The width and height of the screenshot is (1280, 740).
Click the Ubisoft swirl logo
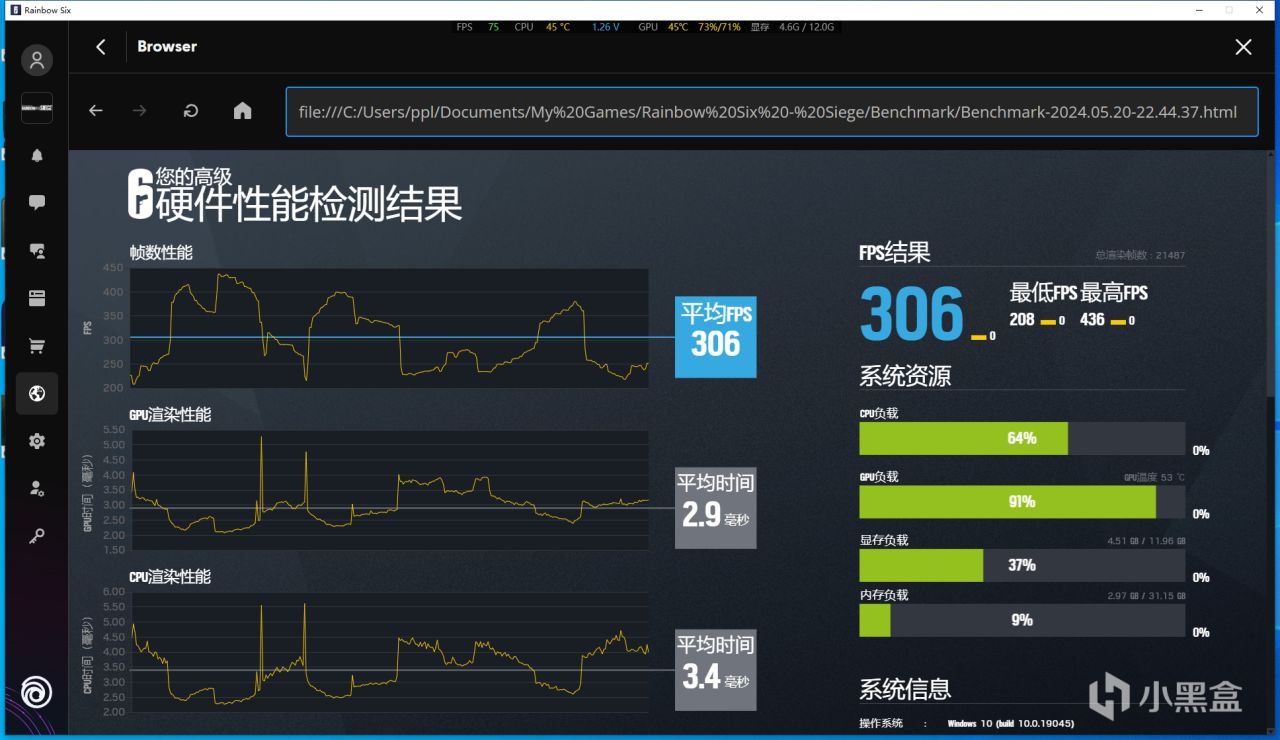click(37, 692)
